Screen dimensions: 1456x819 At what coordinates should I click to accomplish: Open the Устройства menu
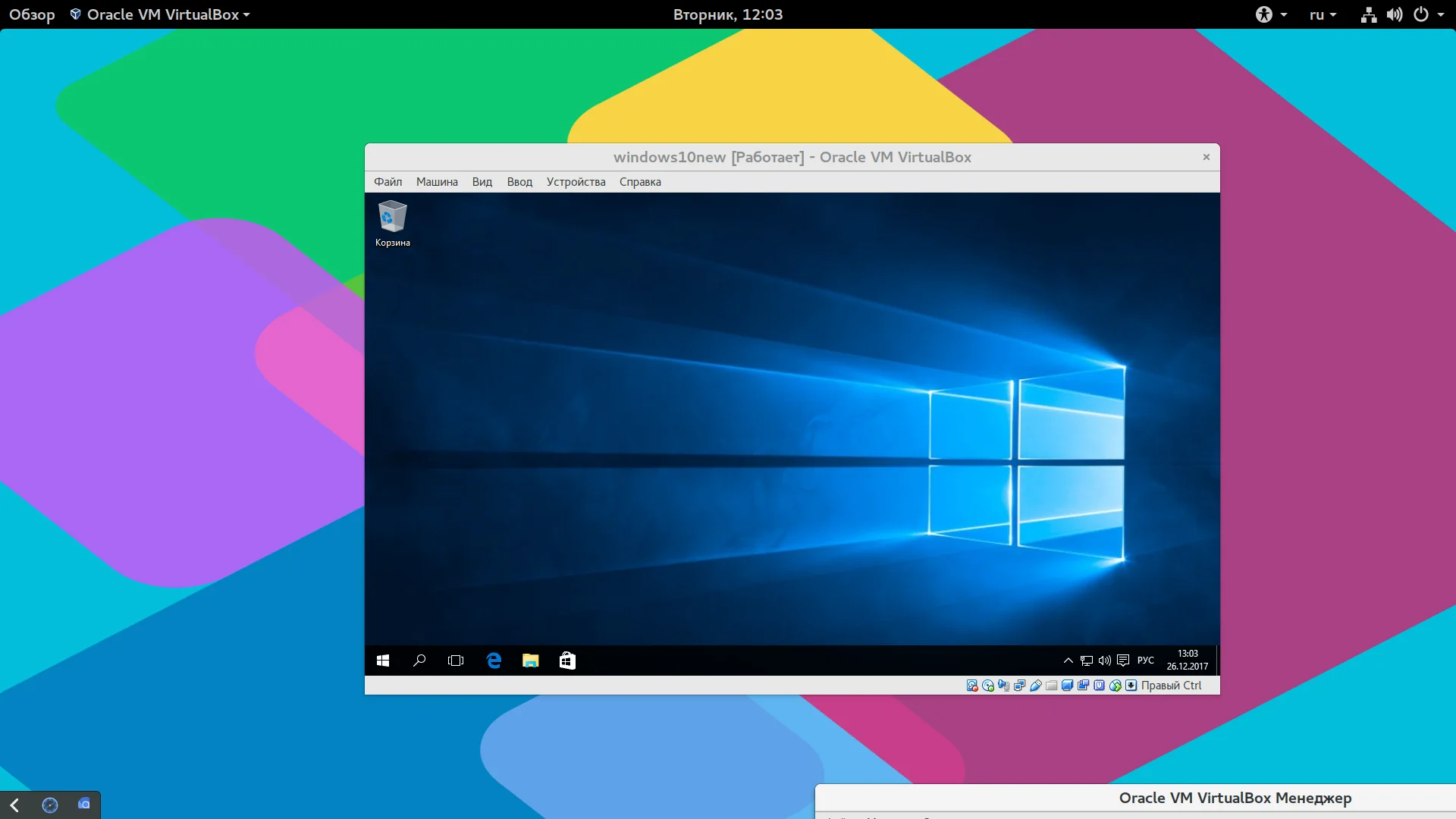[x=576, y=182]
